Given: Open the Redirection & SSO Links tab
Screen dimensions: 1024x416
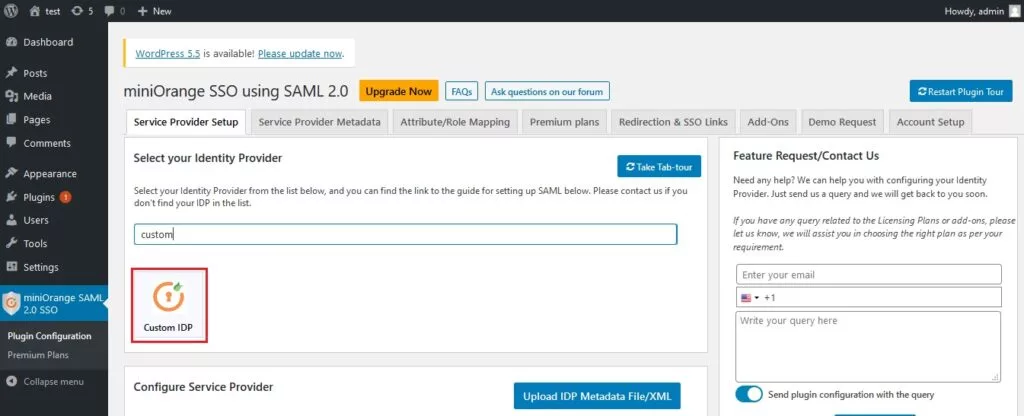Looking at the screenshot, I should 673,122.
